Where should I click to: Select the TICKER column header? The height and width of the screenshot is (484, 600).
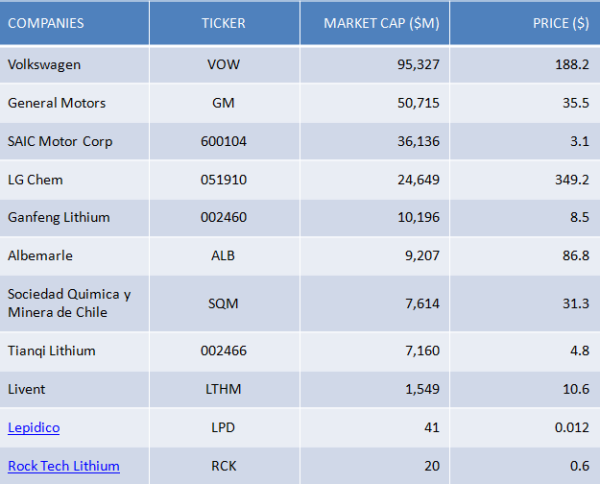(223, 23)
